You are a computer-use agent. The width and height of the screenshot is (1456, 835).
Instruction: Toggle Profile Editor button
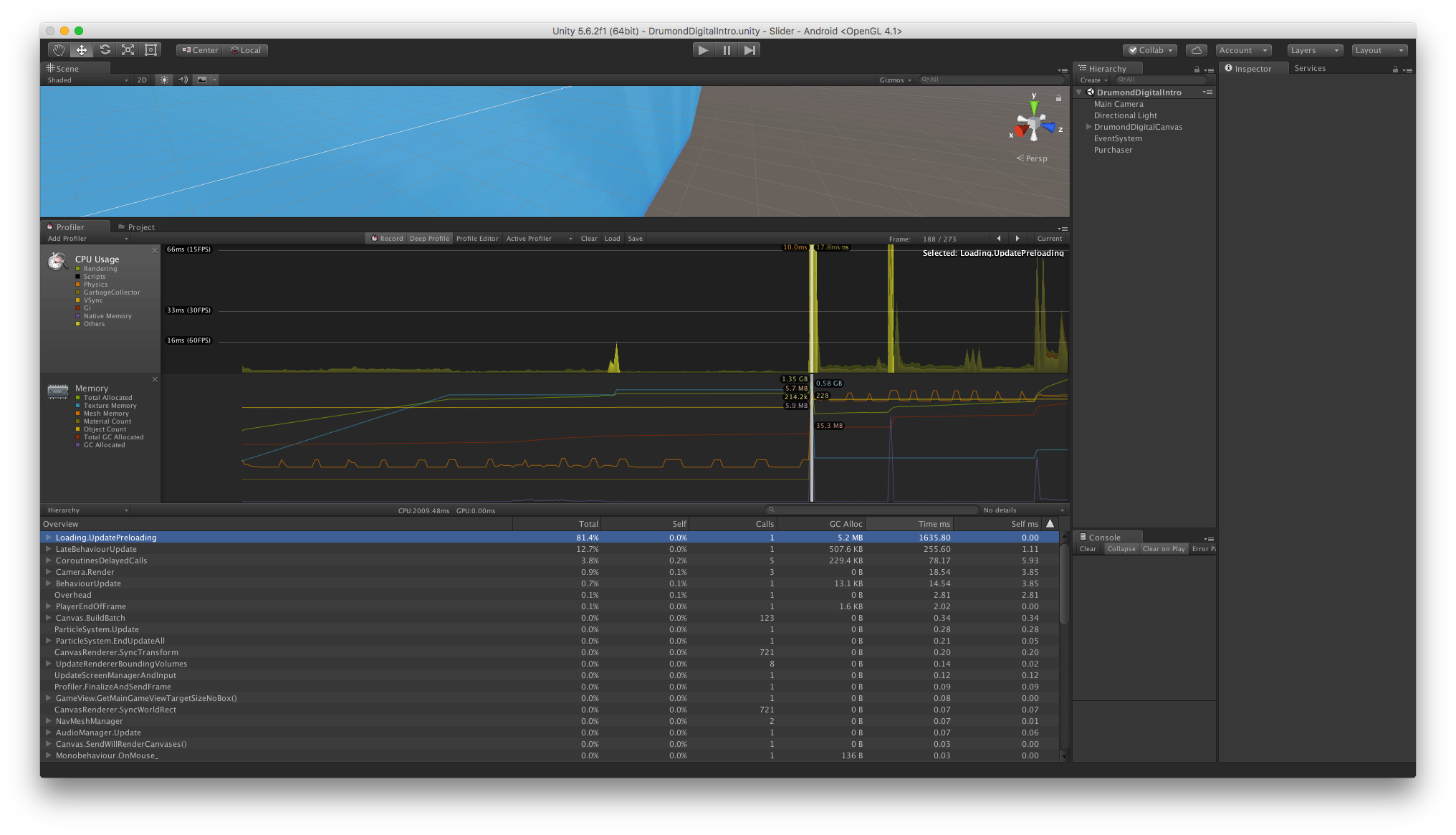(x=477, y=239)
